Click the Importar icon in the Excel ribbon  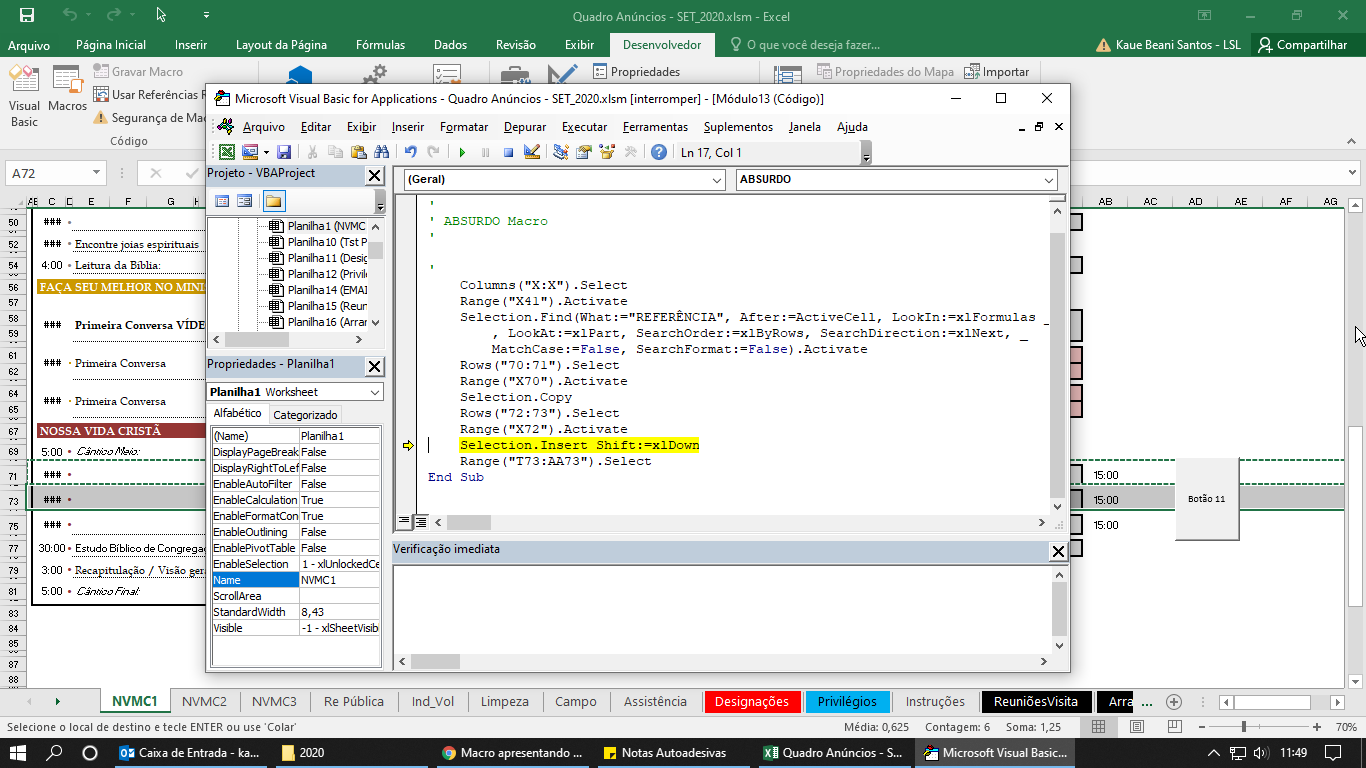click(x=996, y=72)
